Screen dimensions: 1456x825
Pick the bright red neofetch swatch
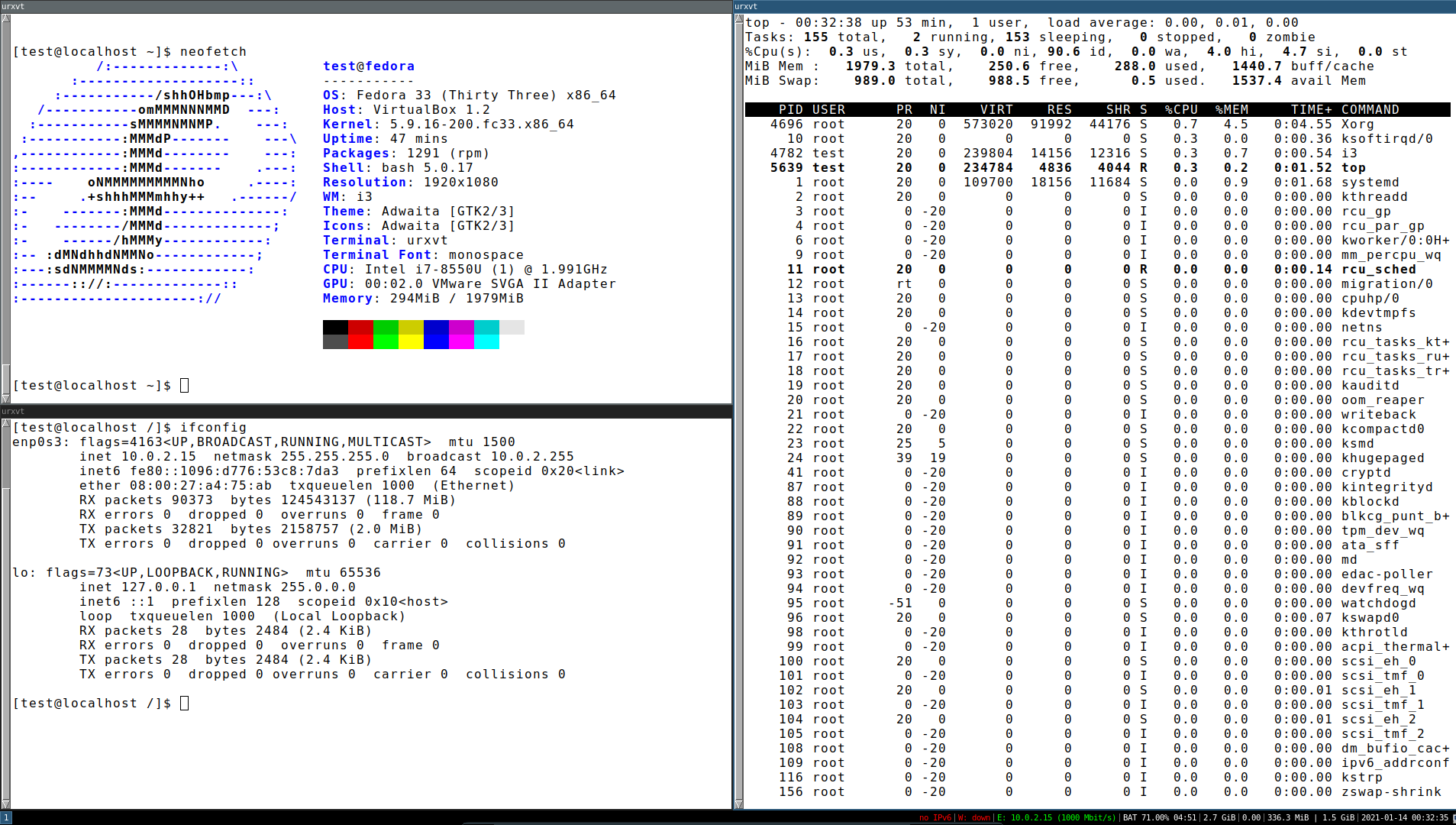(x=360, y=342)
